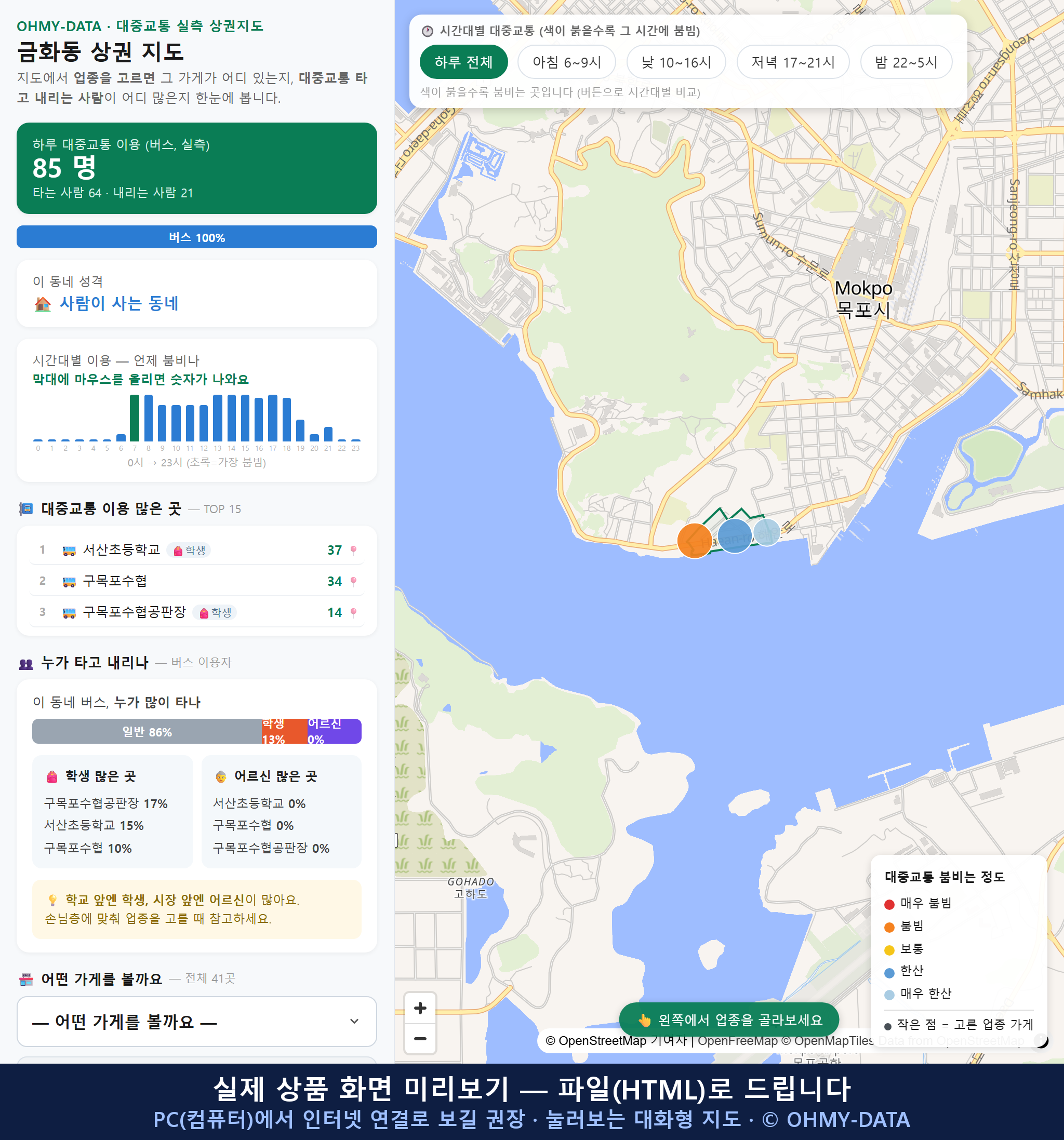This screenshot has height=1140, width=1064.
Task: Click the blue bus stop circle on map
Action: point(735,535)
